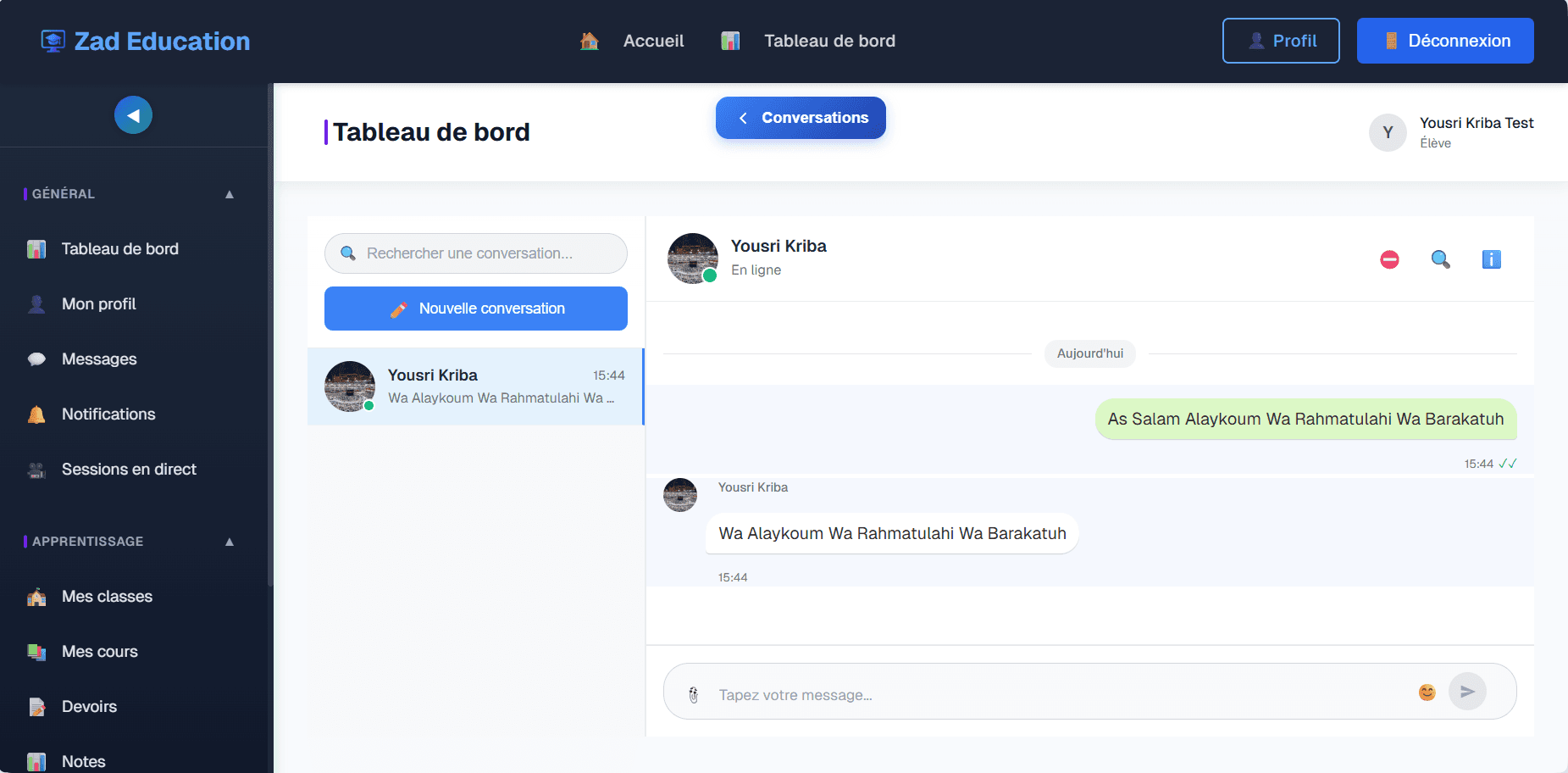This screenshot has width=1568, height=773.
Task: Go back to Conversations
Action: coord(801,118)
